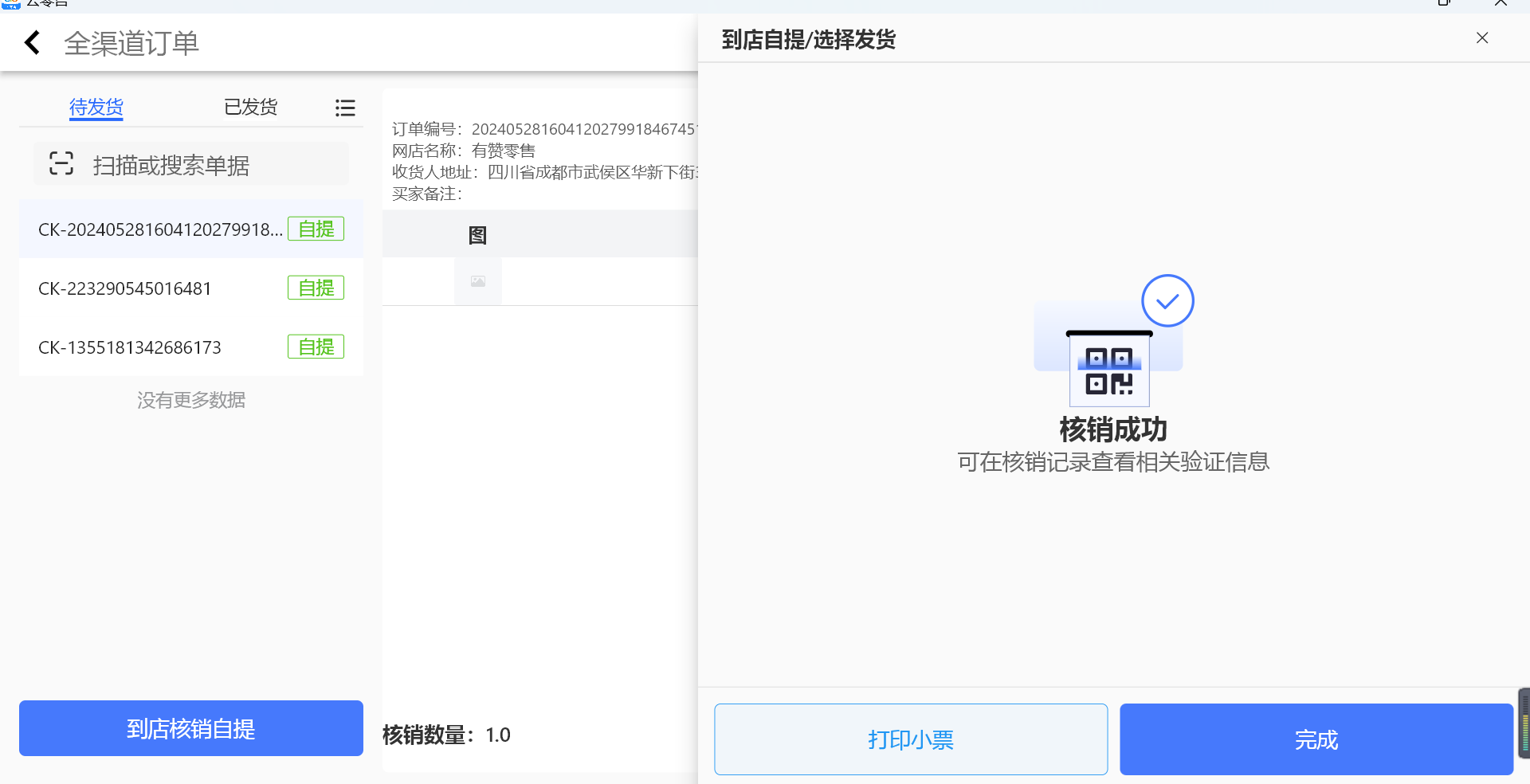
Task: Close the 到店自提/选择发货 panel
Action: 1482,38
